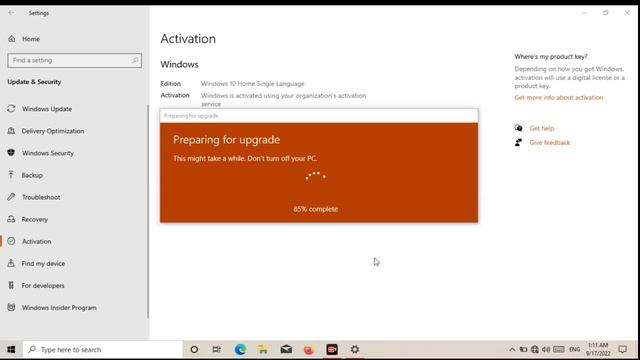This screenshot has width=640, height=360.
Task: Select Windows Security in sidebar
Action: pyautogui.click(x=48, y=153)
